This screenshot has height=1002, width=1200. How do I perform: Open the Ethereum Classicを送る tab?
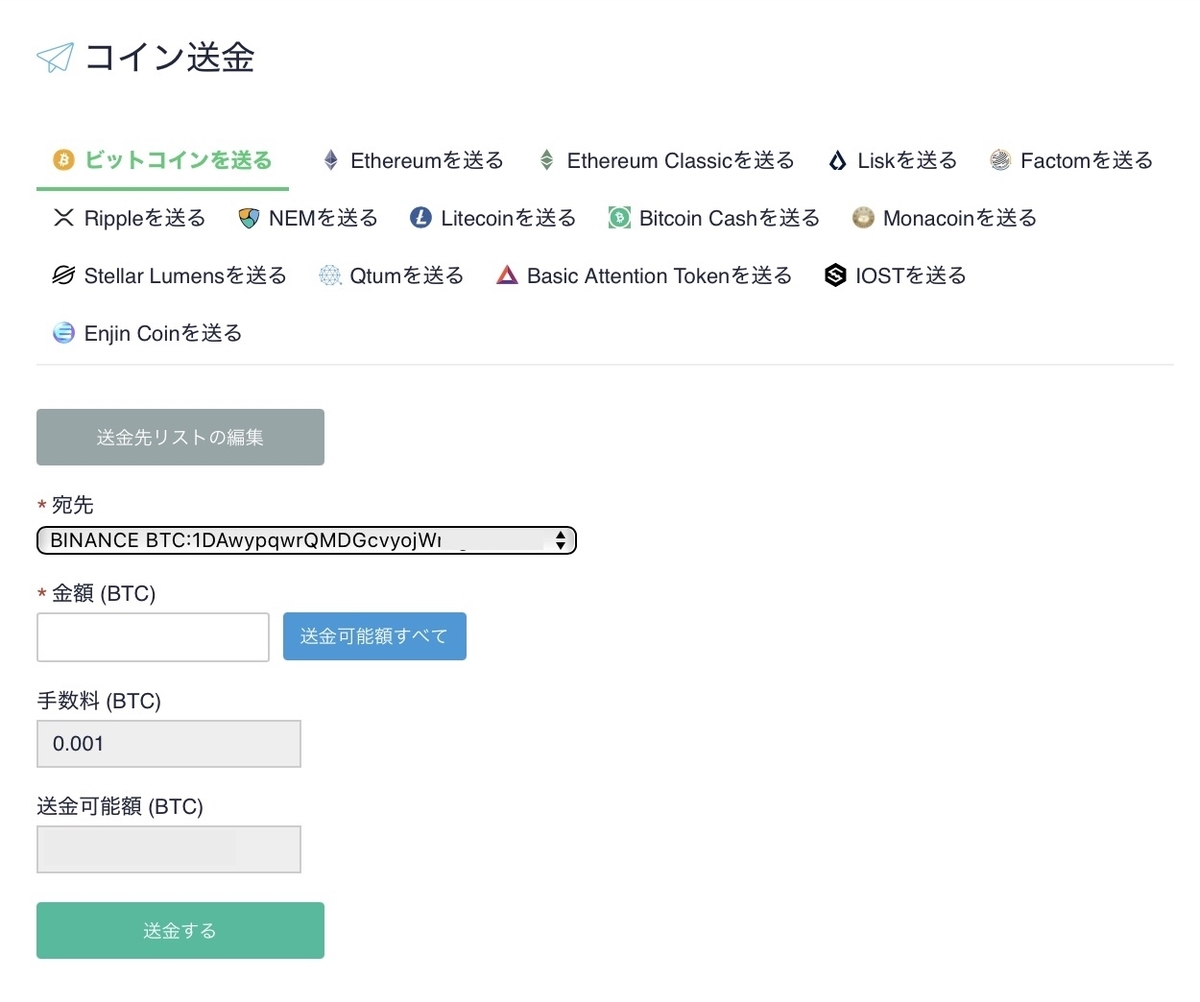coord(667,160)
